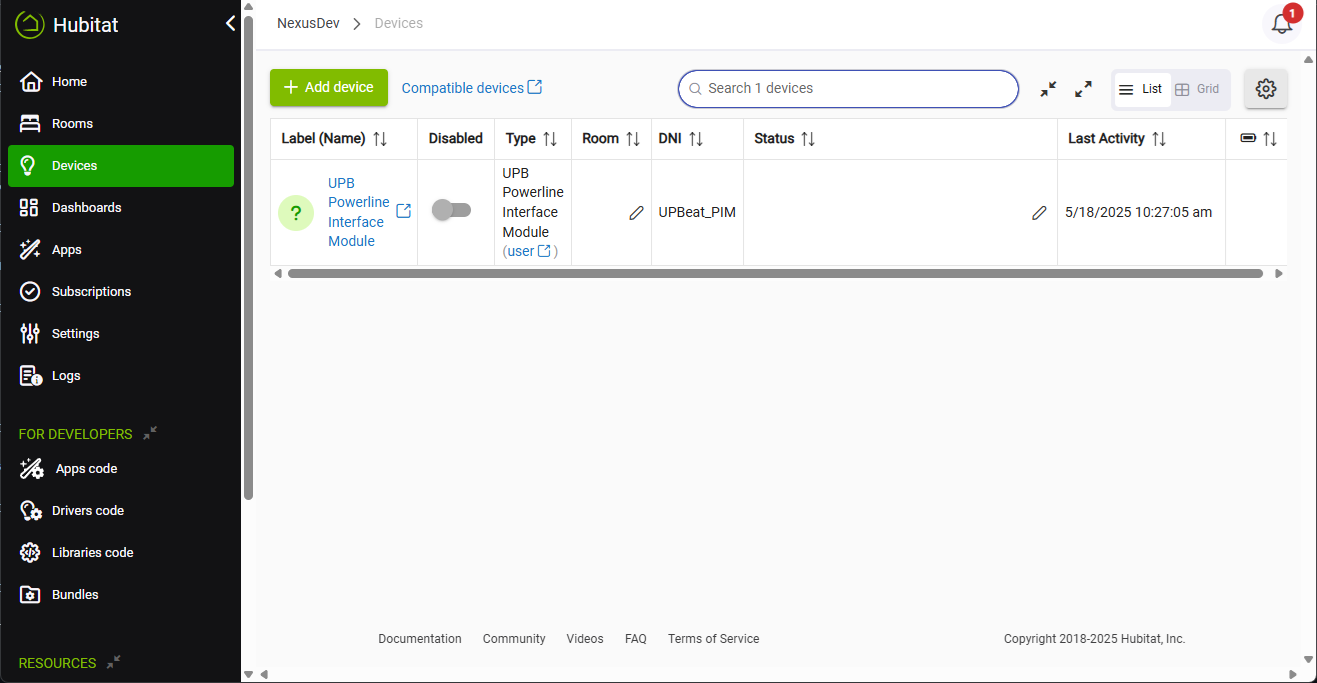Click the pencil icon in Status column
1317x683 pixels.
(x=1039, y=213)
